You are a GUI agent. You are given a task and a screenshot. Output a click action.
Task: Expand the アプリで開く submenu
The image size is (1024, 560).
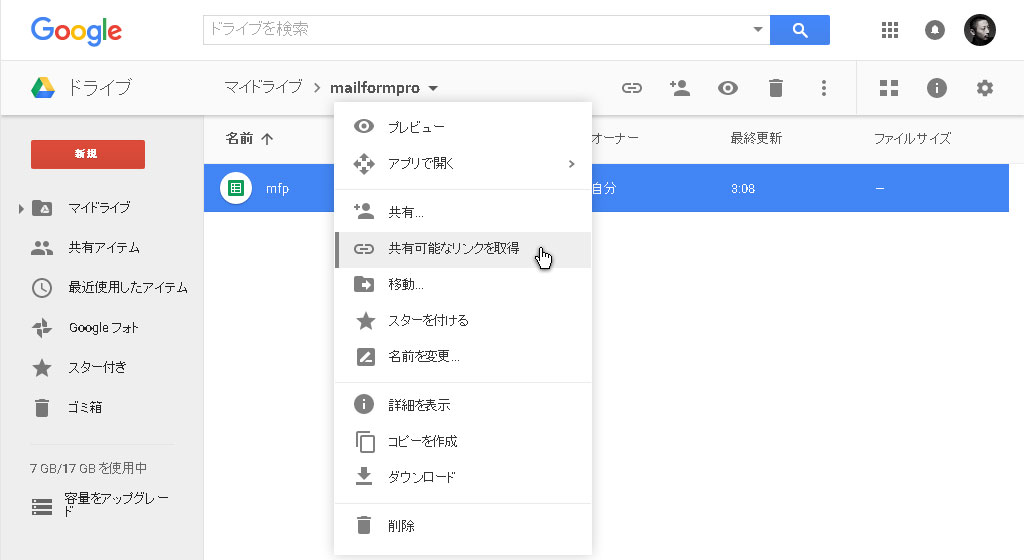[x=571, y=163]
